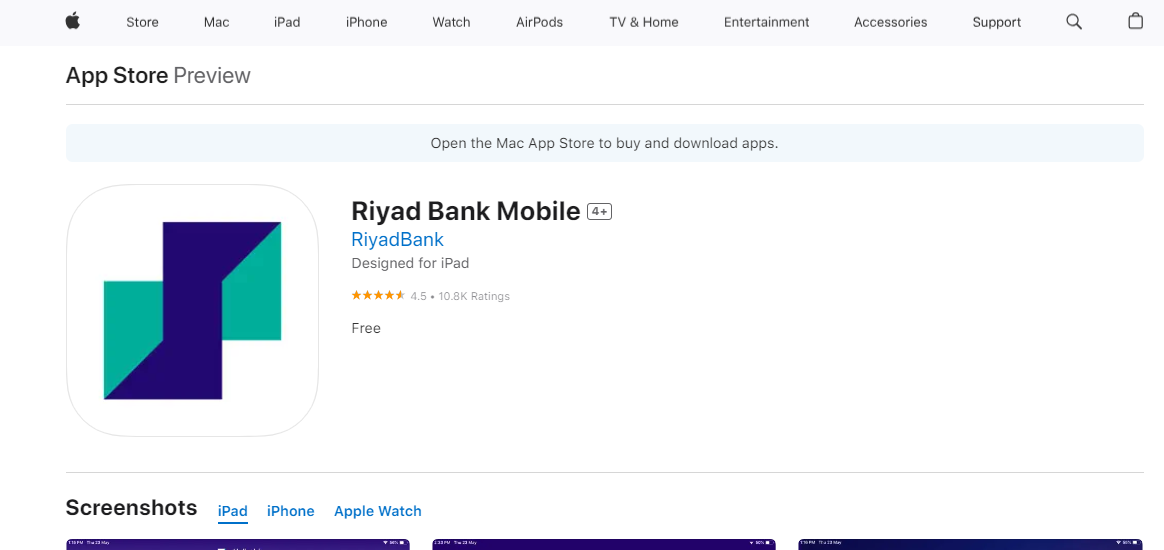Click the Riyad Bank app icon

click(192, 310)
